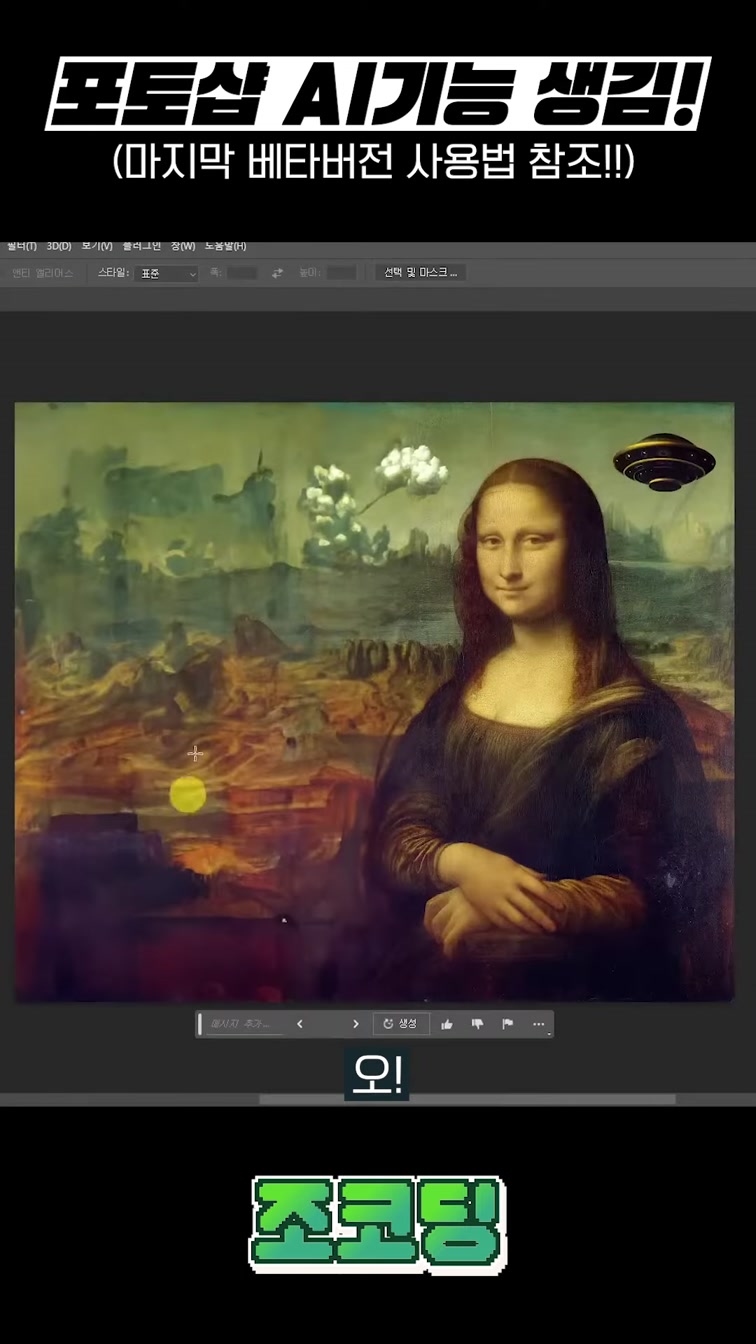Open the 도움말(H) menu
Screen dimensions: 756x1344
click(226, 246)
